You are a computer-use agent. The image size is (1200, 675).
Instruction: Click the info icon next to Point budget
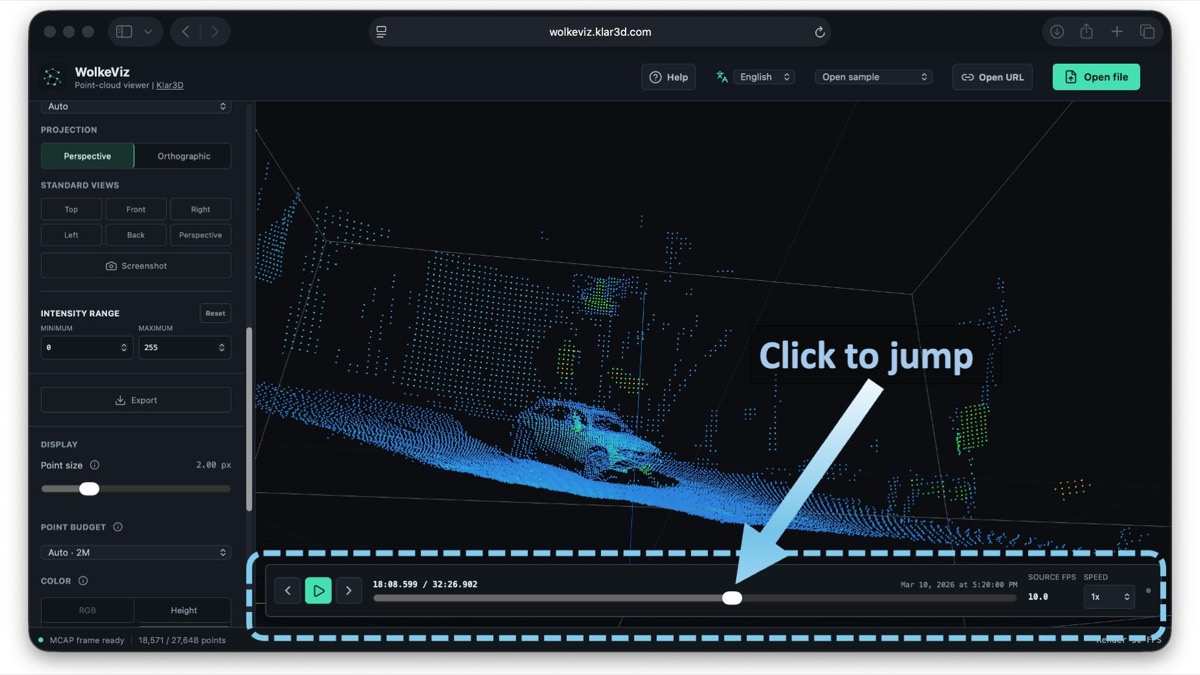tap(118, 527)
